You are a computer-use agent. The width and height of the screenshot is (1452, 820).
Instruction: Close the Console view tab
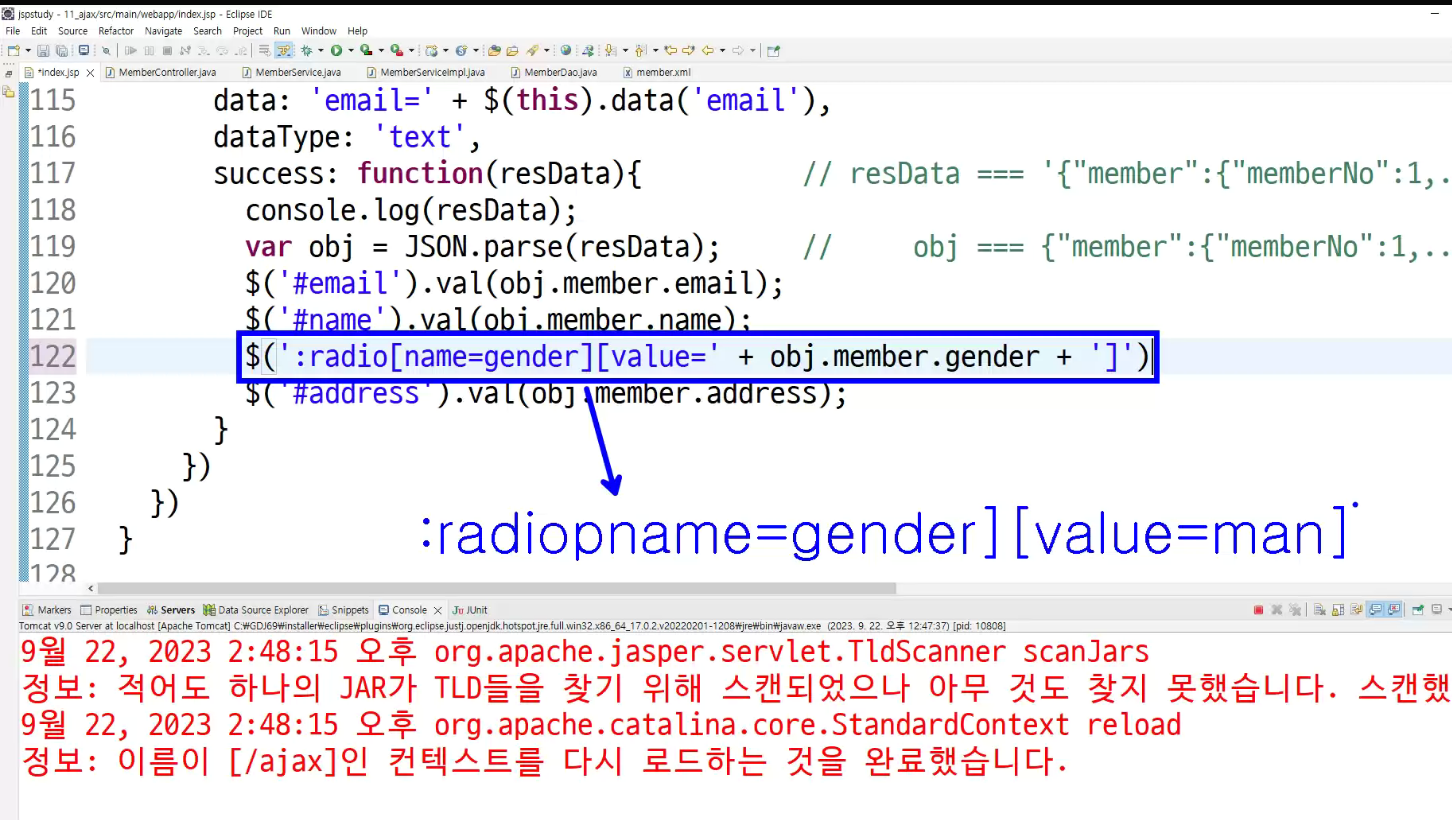[x=438, y=610]
